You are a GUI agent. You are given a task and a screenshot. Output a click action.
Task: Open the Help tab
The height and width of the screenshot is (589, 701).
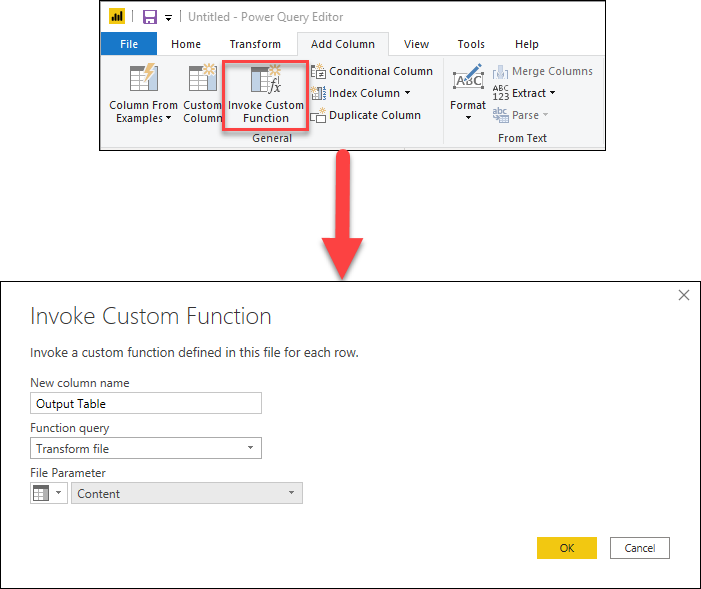[526, 44]
